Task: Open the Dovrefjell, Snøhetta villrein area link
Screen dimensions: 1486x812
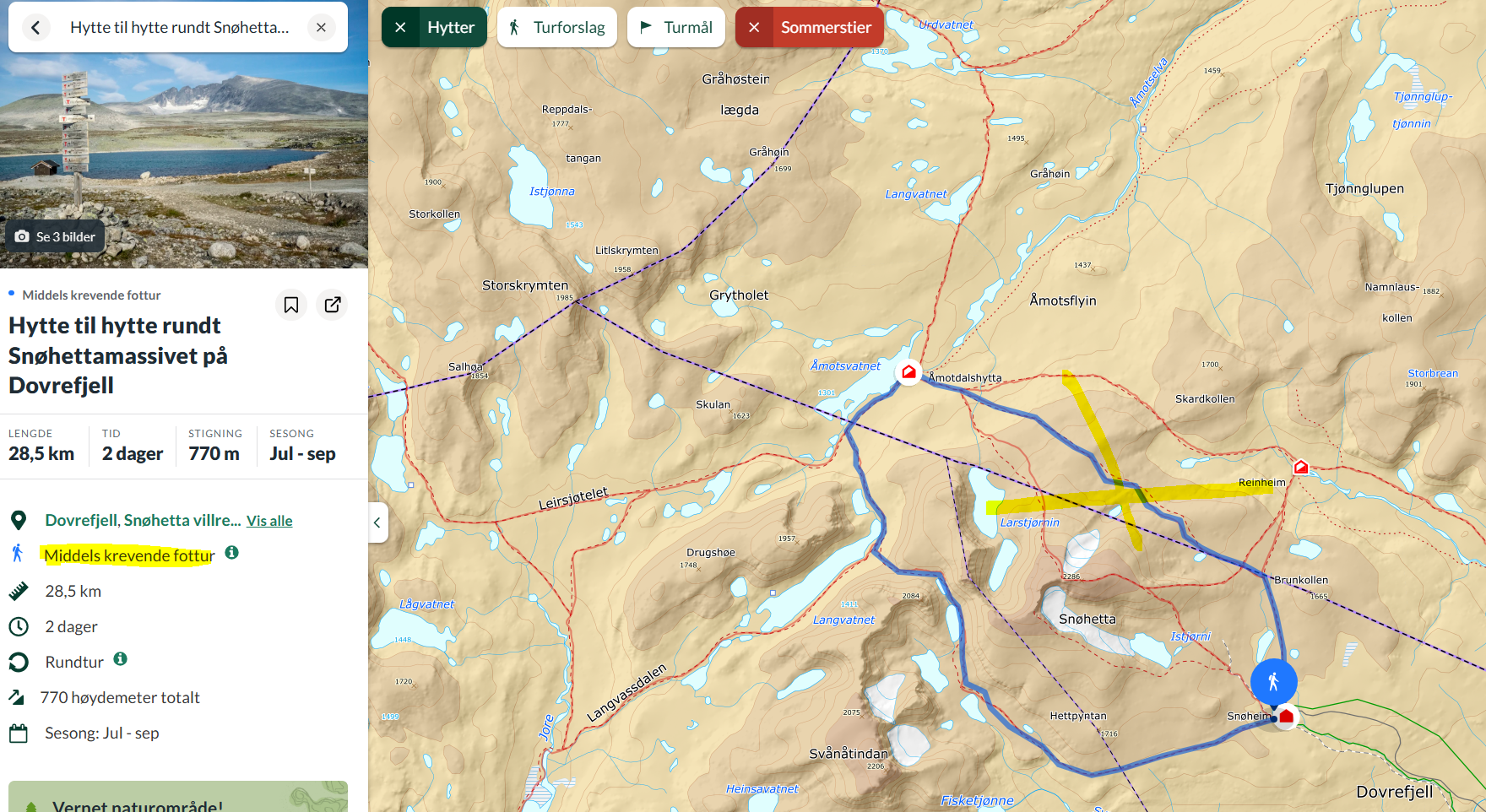Action: 142,520
